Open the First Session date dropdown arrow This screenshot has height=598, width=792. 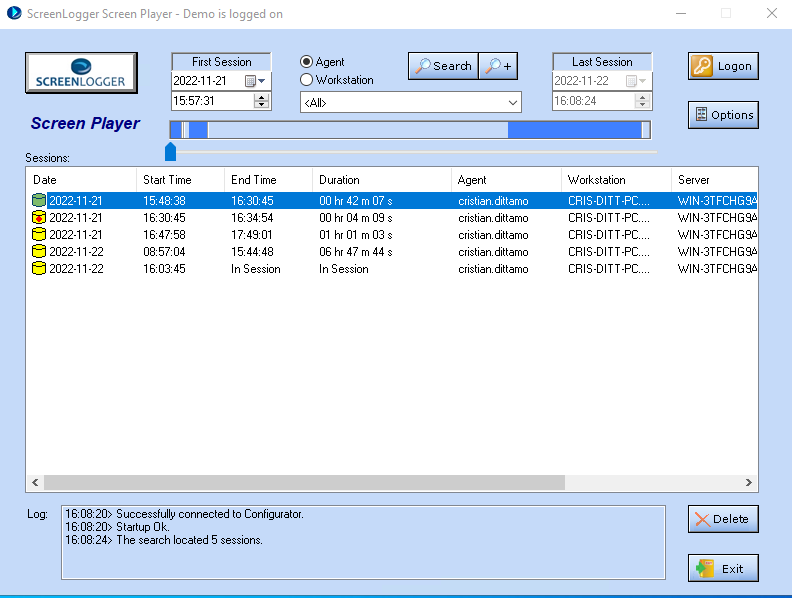[x=263, y=81]
